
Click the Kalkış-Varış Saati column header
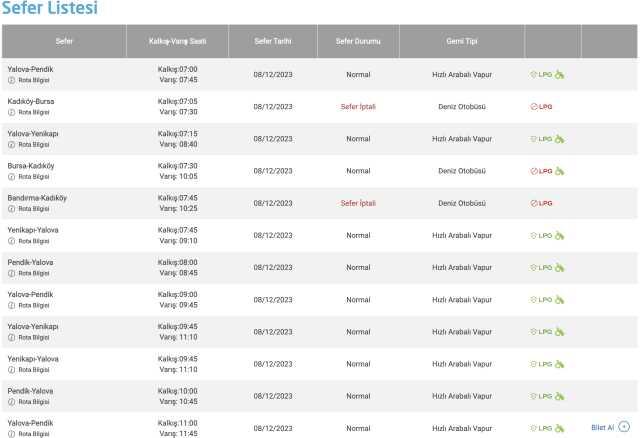click(x=178, y=42)
